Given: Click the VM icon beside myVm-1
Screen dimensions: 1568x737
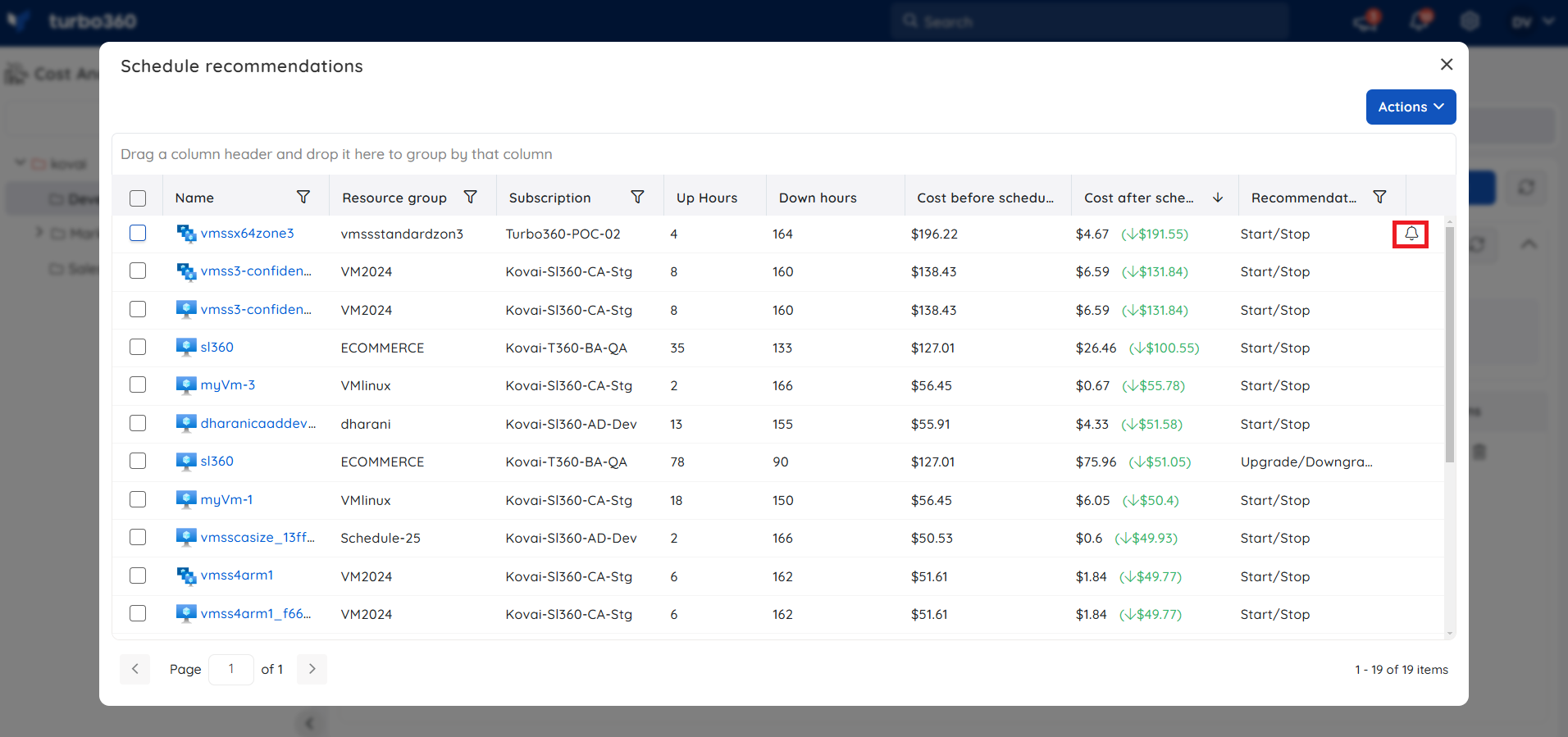Looking at the screenshot, I should (186, 499).
